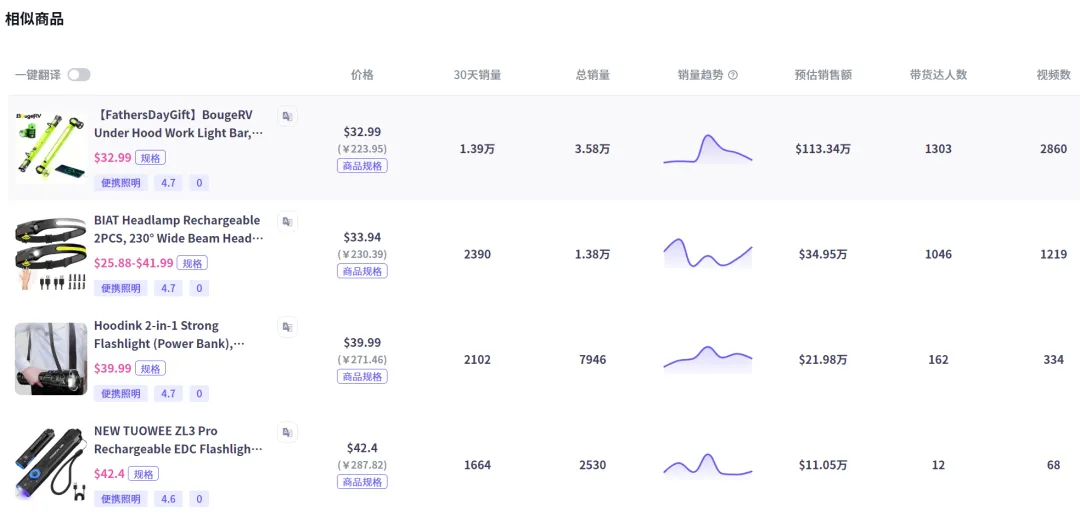Open Hoodink flashlight product thumbnail
Viewport: 1080px width, 517px height.
coord(51,359)
